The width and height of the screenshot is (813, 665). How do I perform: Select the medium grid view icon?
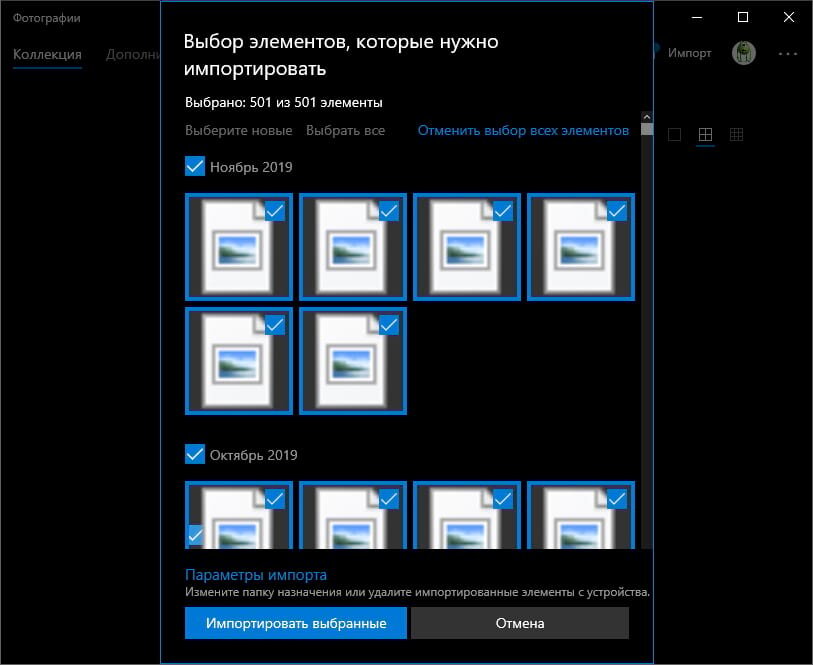click(705, 133)
